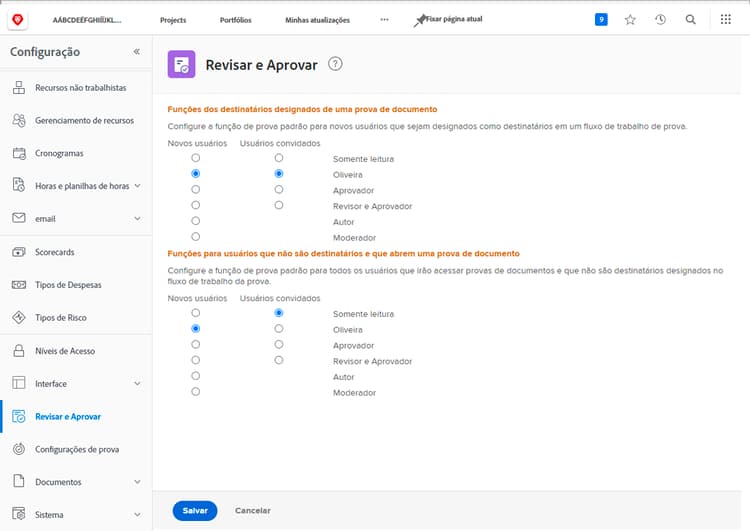Screen dimensions: 750x531
Task: Click the Gerenciamento de recursos icon
Action: (x=19, y=121)
